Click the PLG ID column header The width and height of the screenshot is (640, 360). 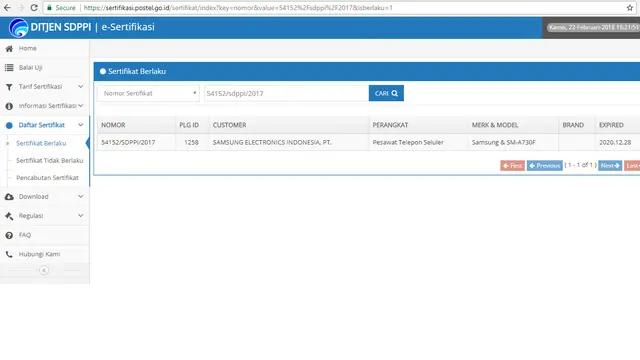(x=189, y=125)
